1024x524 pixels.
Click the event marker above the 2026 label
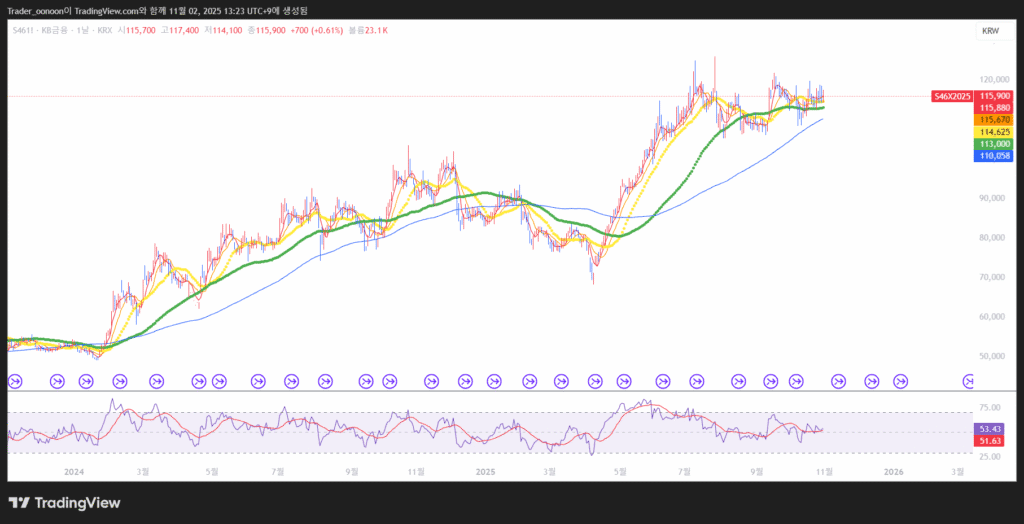[900, 380]
